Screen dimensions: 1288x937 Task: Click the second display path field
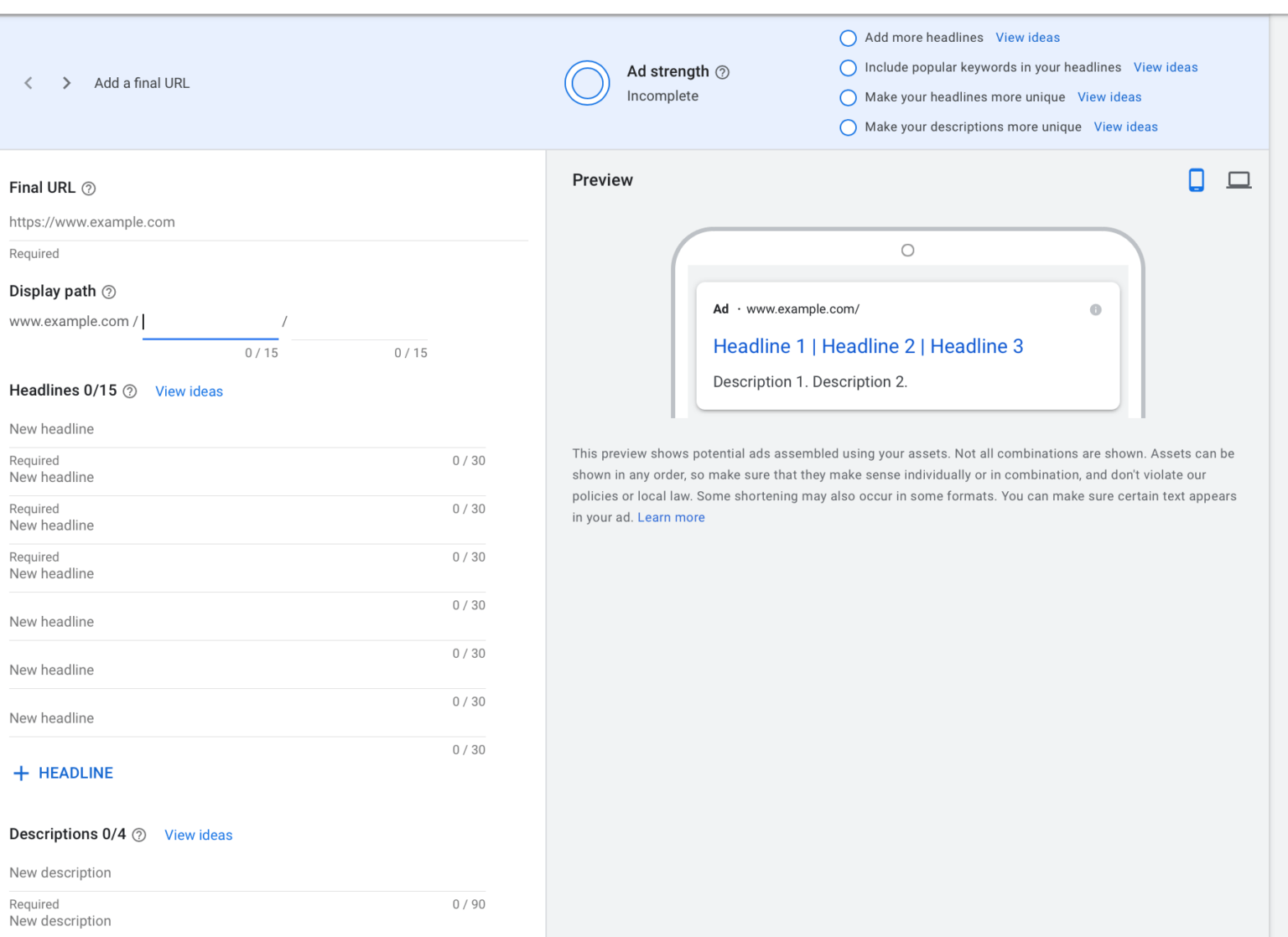click(x=361, y=323)
